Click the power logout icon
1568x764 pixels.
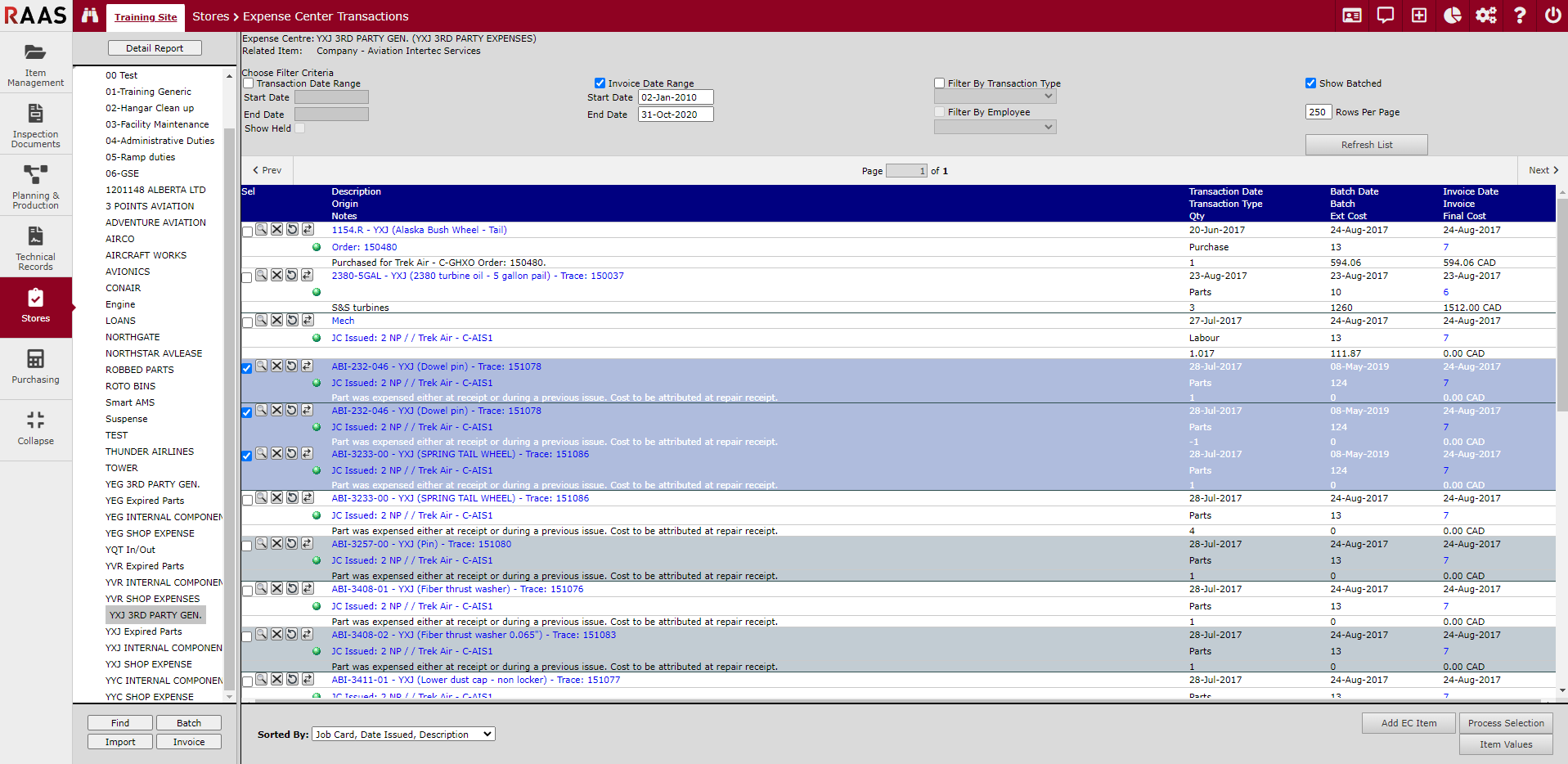[1552, 16]
